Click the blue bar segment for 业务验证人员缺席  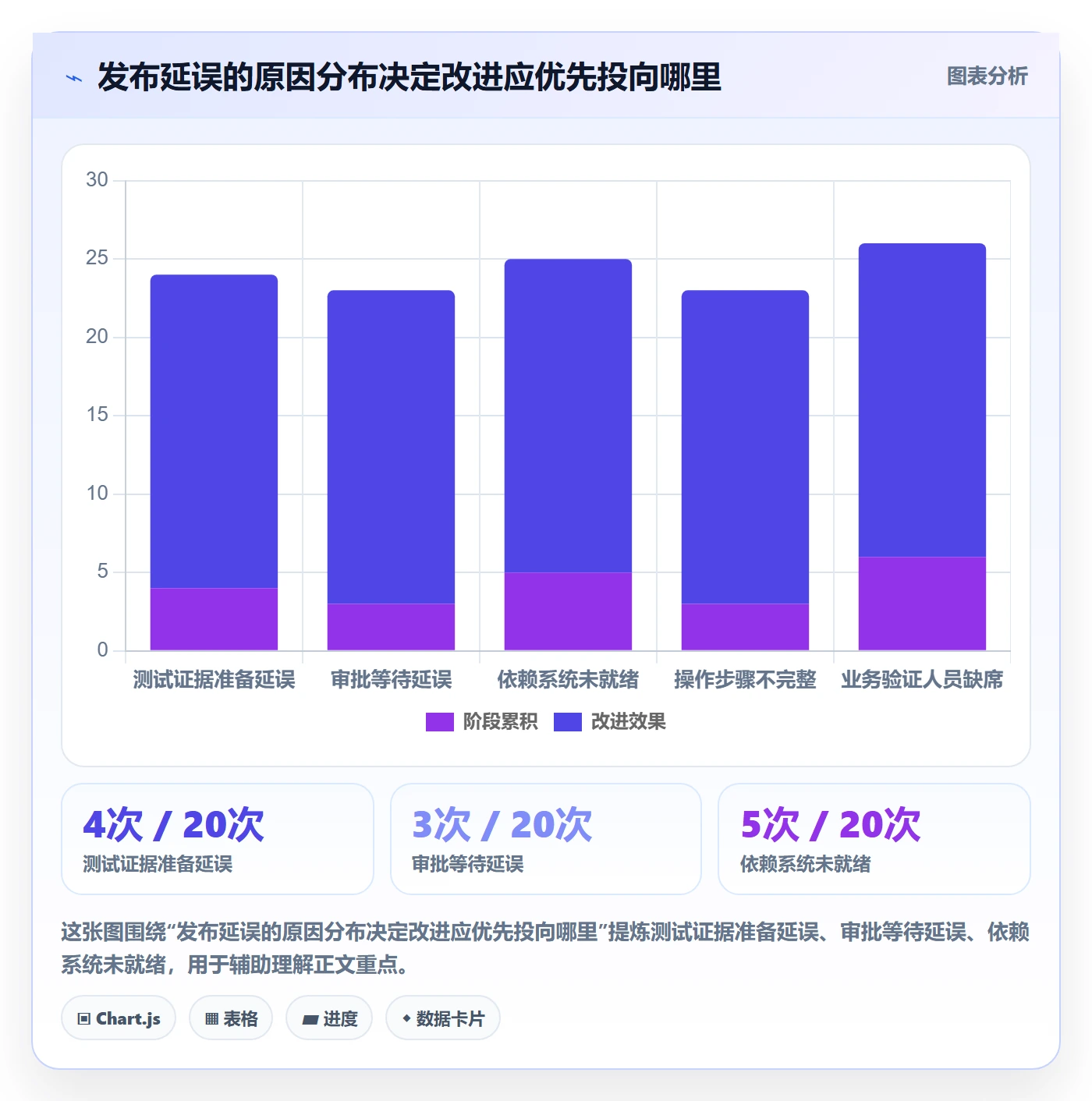click(x=922, y=400)
